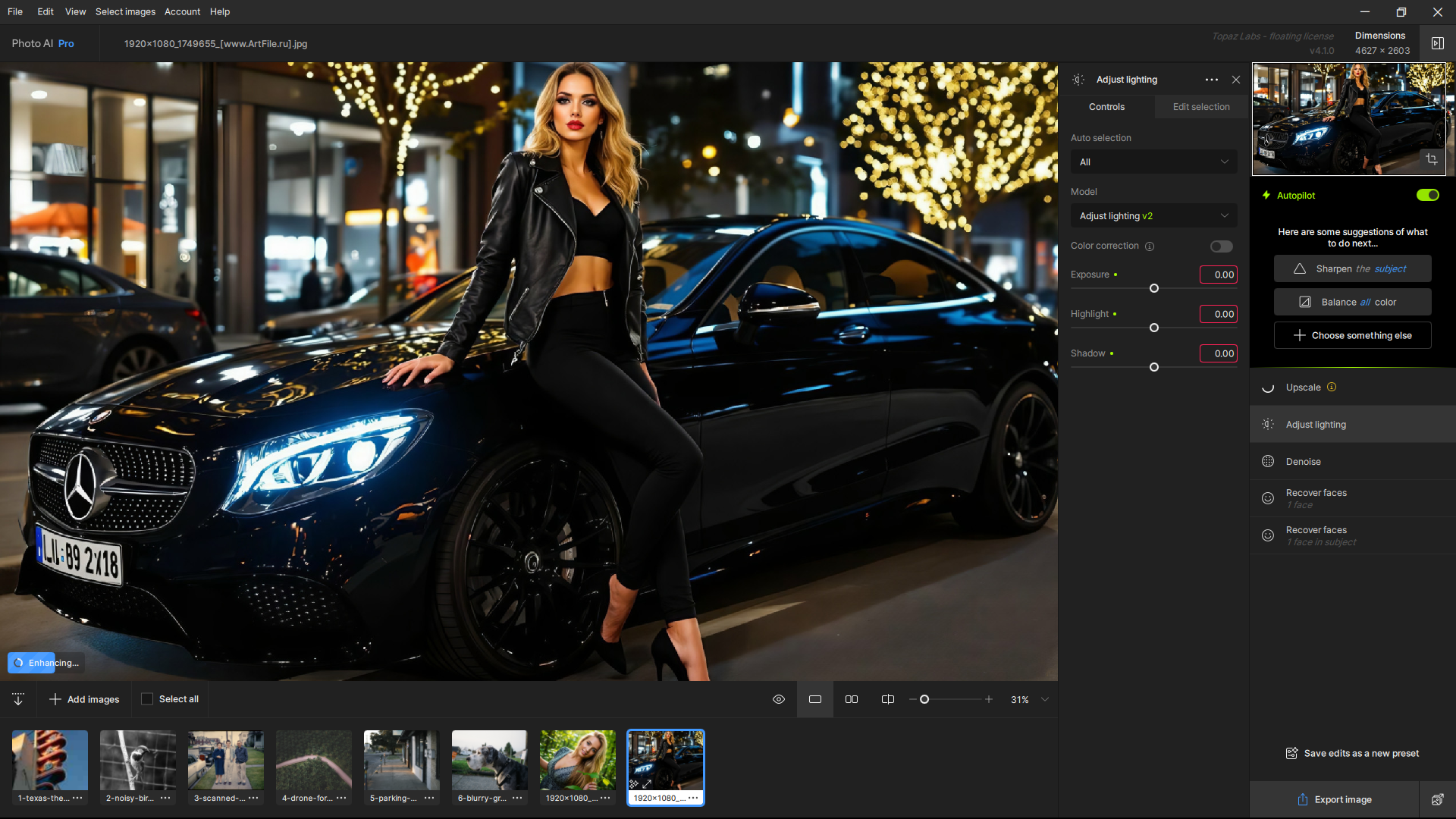The image size is (1456, 819).
Task: Switch to the Edit selection tab
Action: click(x=1201, y=107)
